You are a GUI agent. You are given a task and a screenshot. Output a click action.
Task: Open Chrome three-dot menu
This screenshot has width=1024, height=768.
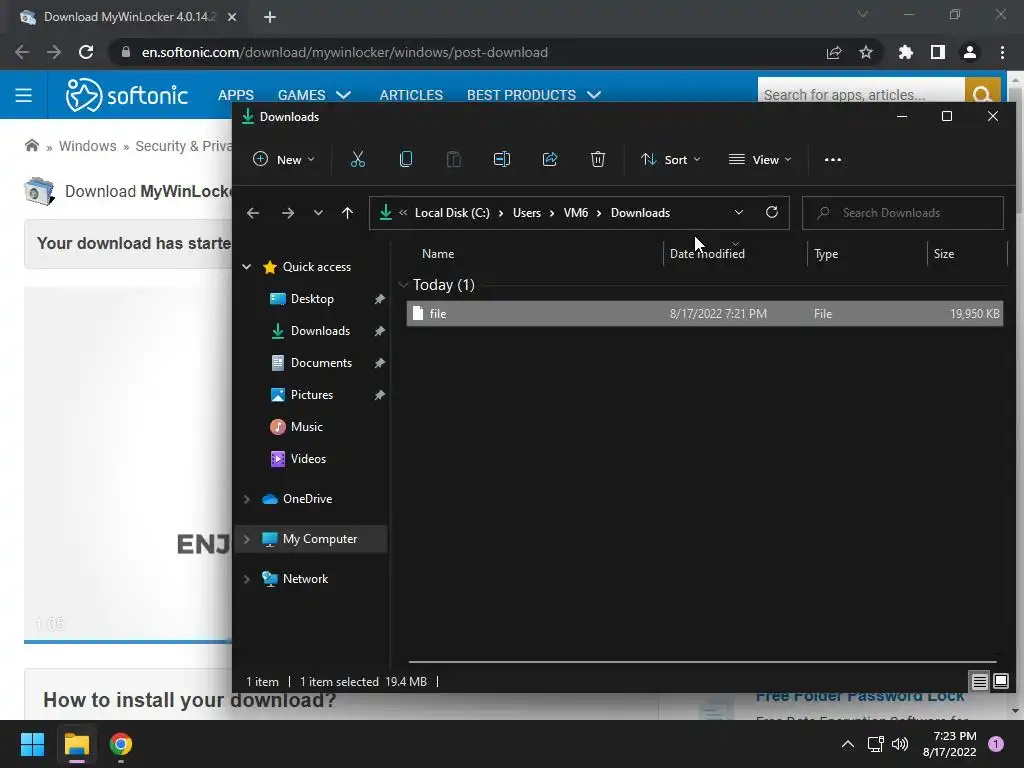coord(1002,52)
